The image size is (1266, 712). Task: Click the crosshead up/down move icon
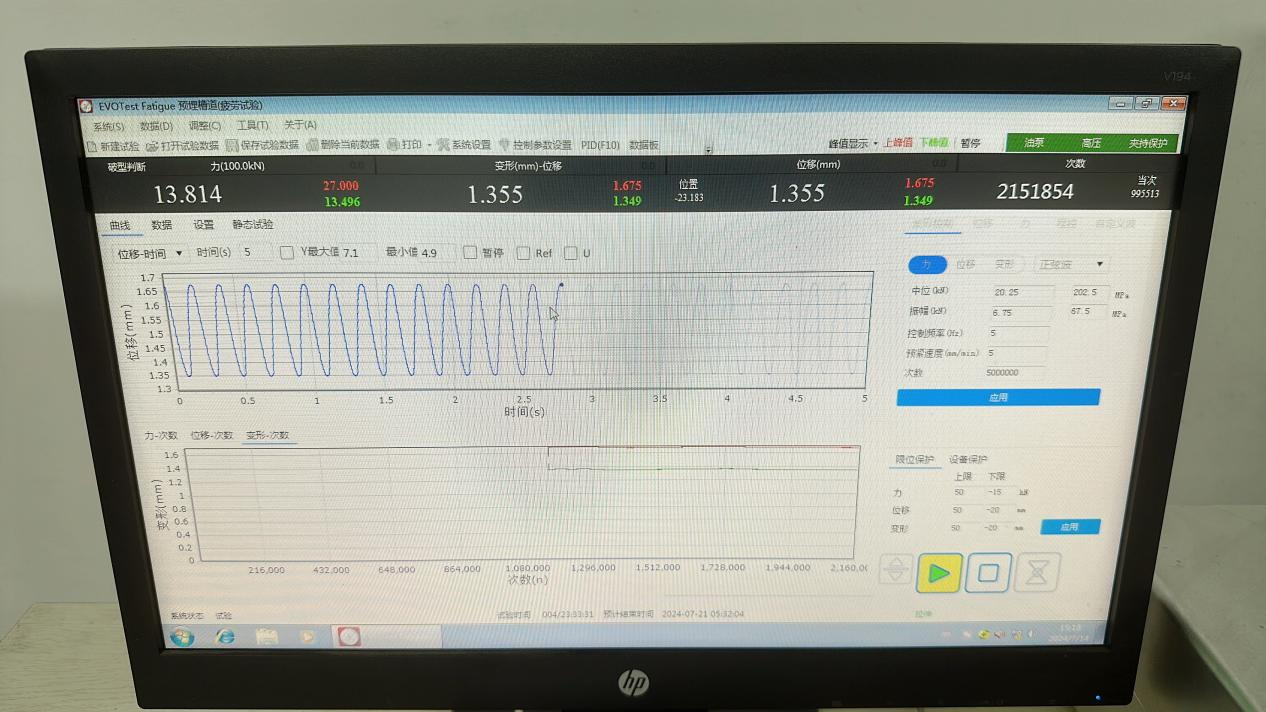(895, 571)
